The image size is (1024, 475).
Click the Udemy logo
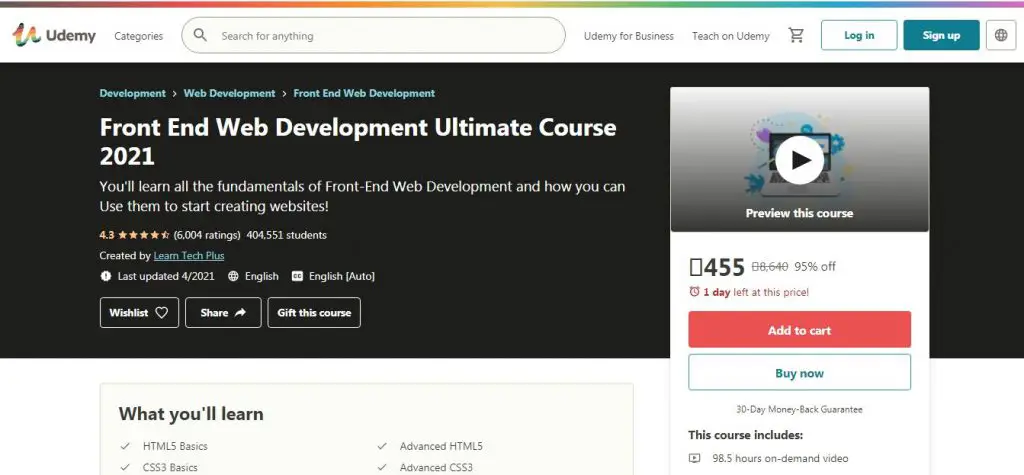(x=54, y=36)
